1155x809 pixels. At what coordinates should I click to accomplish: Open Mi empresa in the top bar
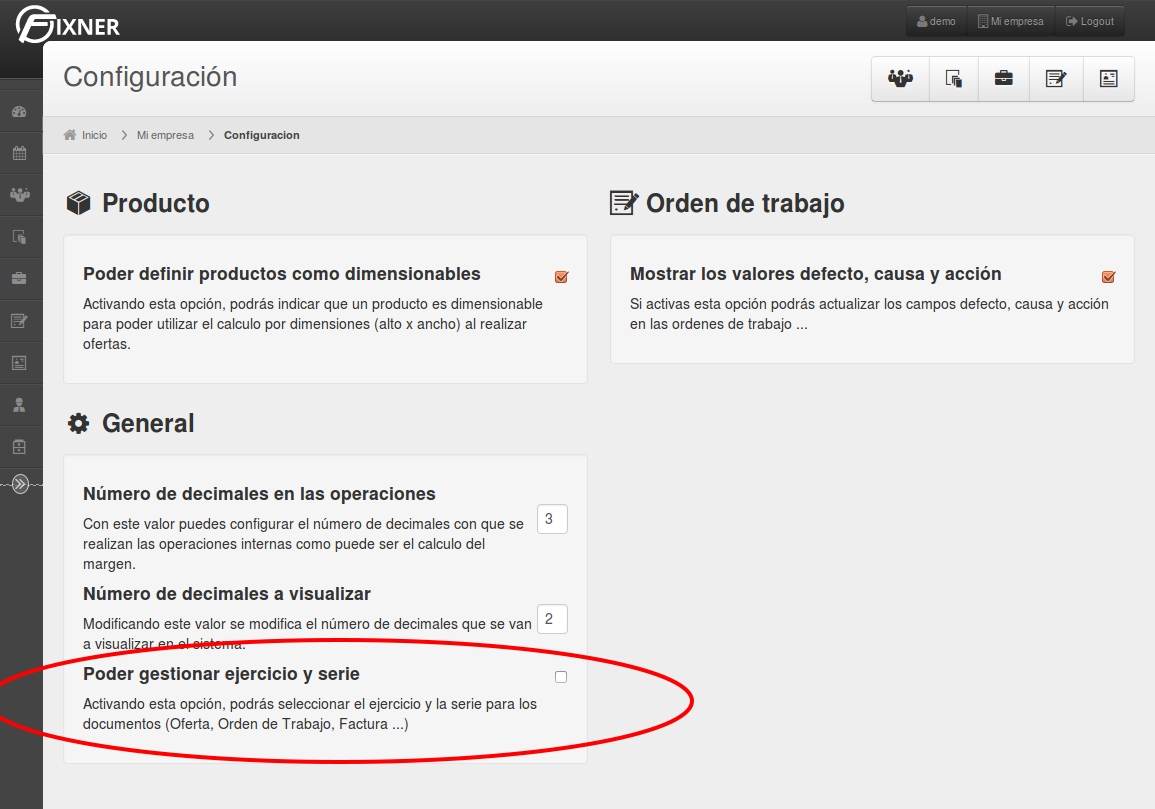click(1011, 21)
